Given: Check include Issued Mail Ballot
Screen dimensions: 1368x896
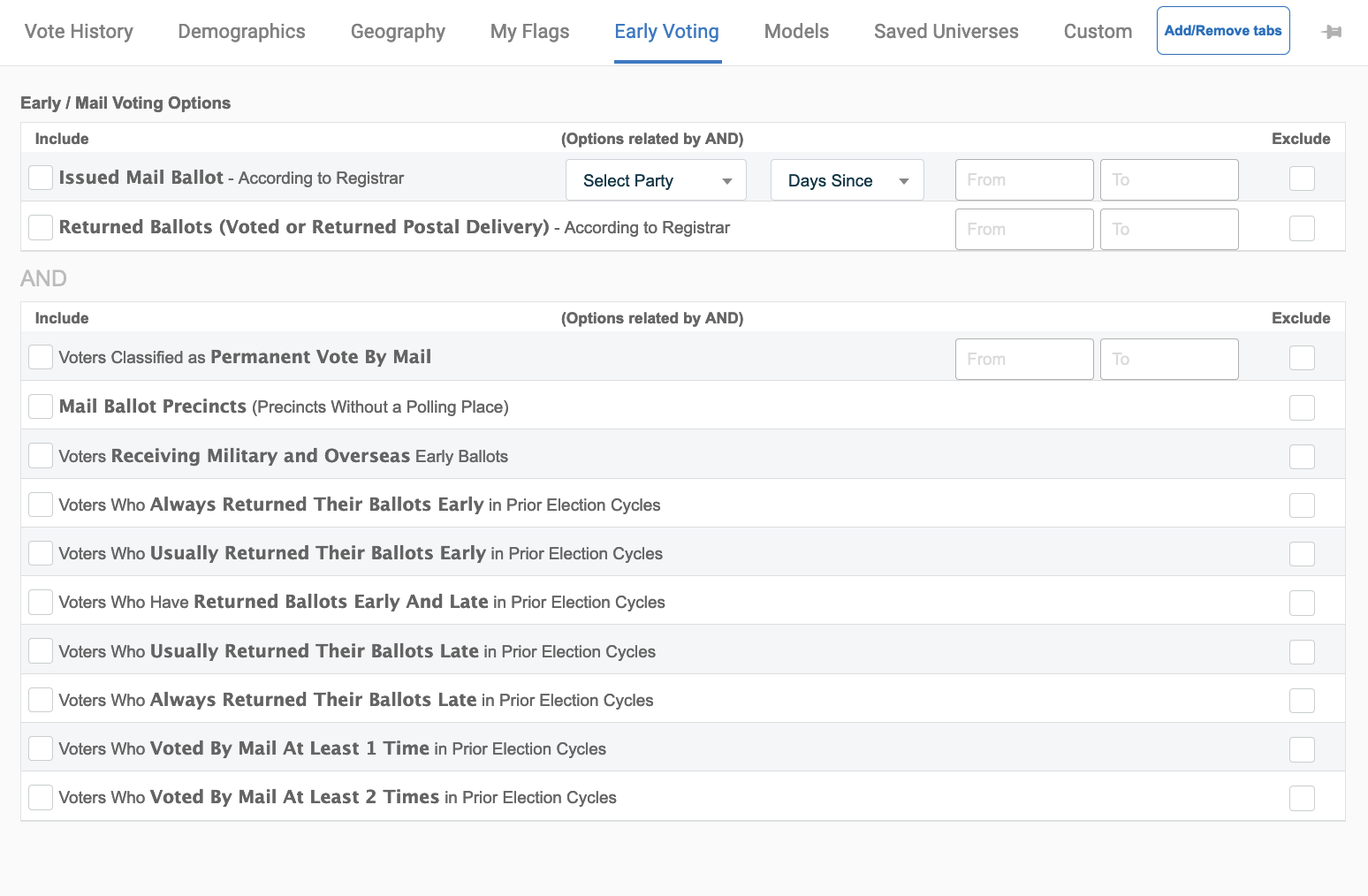Looking at the screenshot, I should click(41, 178).
